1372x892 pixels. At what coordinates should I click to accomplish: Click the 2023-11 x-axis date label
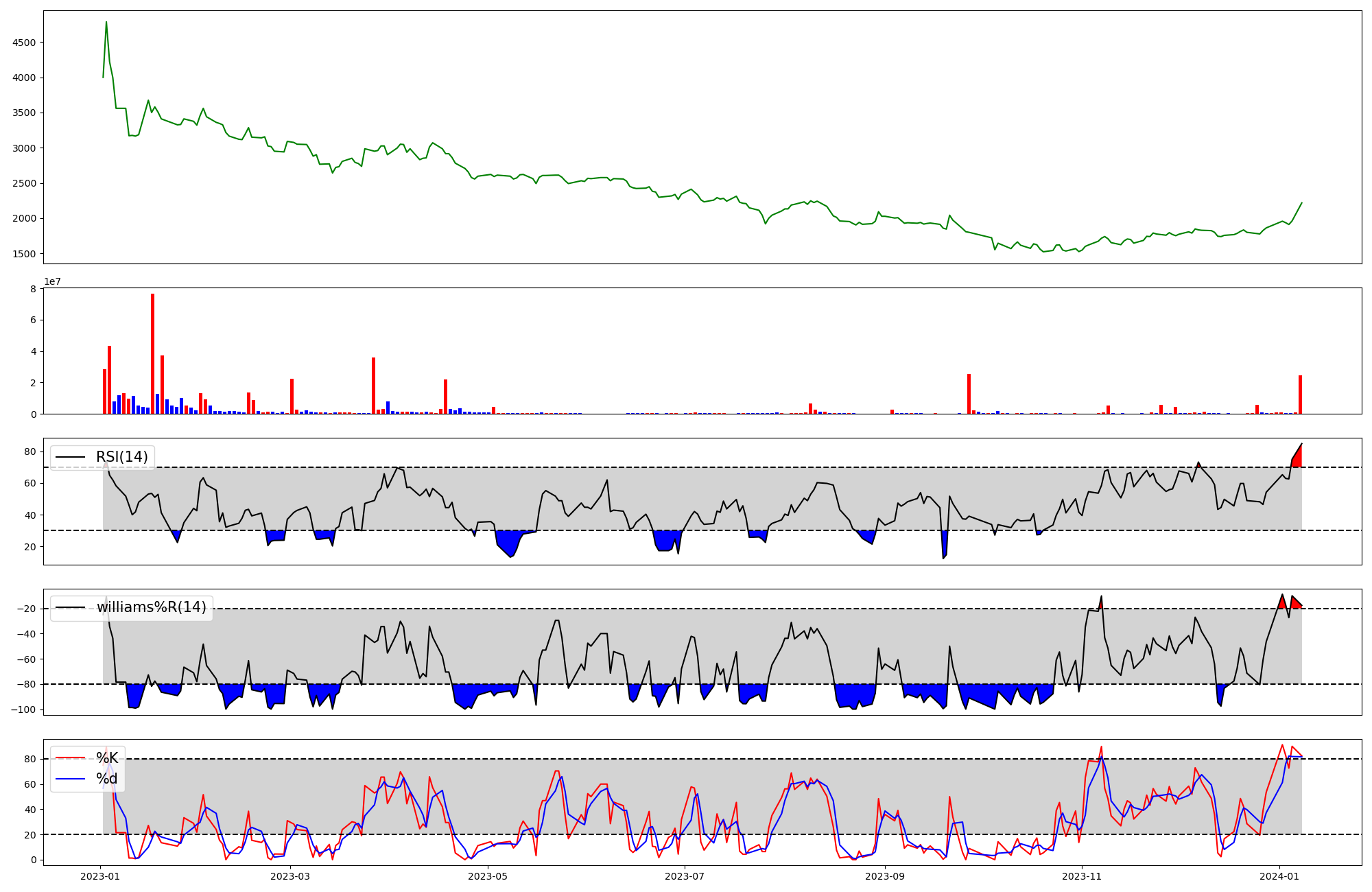tap(1082, 876)
